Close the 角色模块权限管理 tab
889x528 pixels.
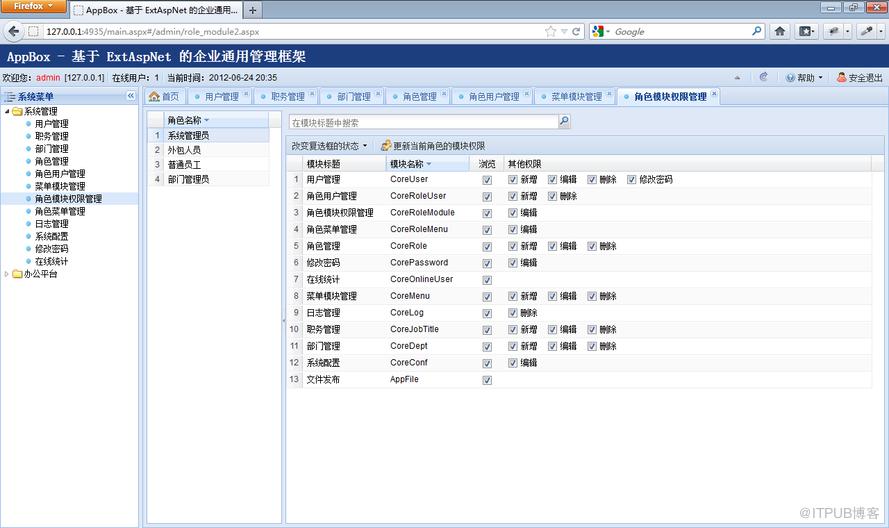point(714,94)
